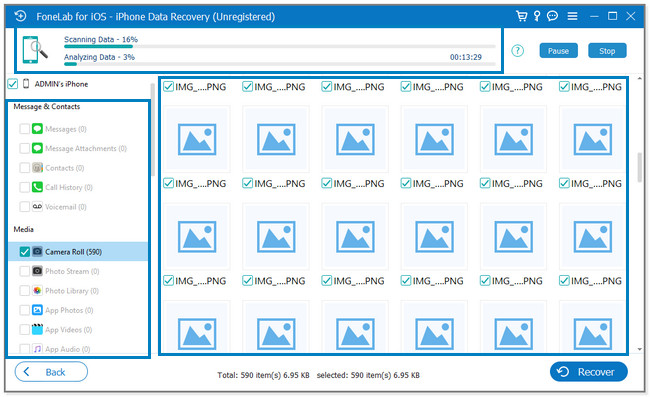The width and height of the screenshot is (650, 397).
Task: Click the Voicemail icon
Action: click(37, 207)
